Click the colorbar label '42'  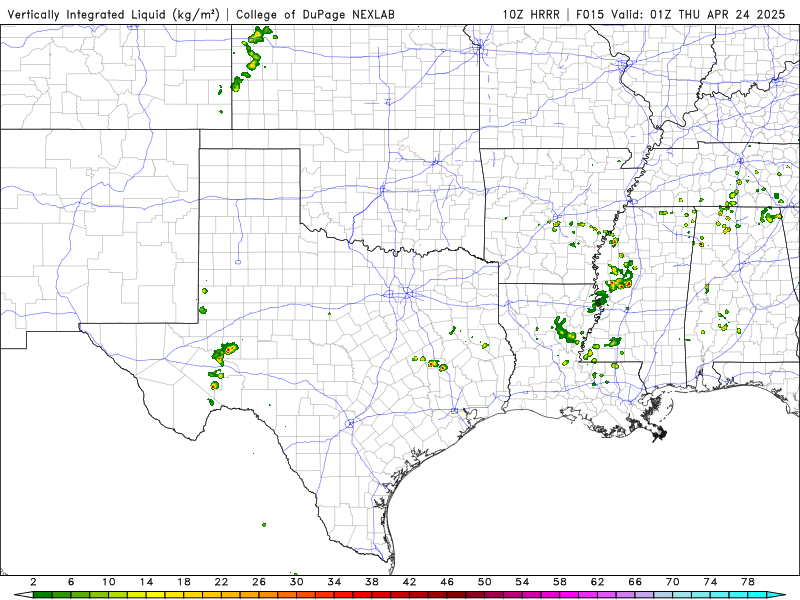click(x=410, y=582)
